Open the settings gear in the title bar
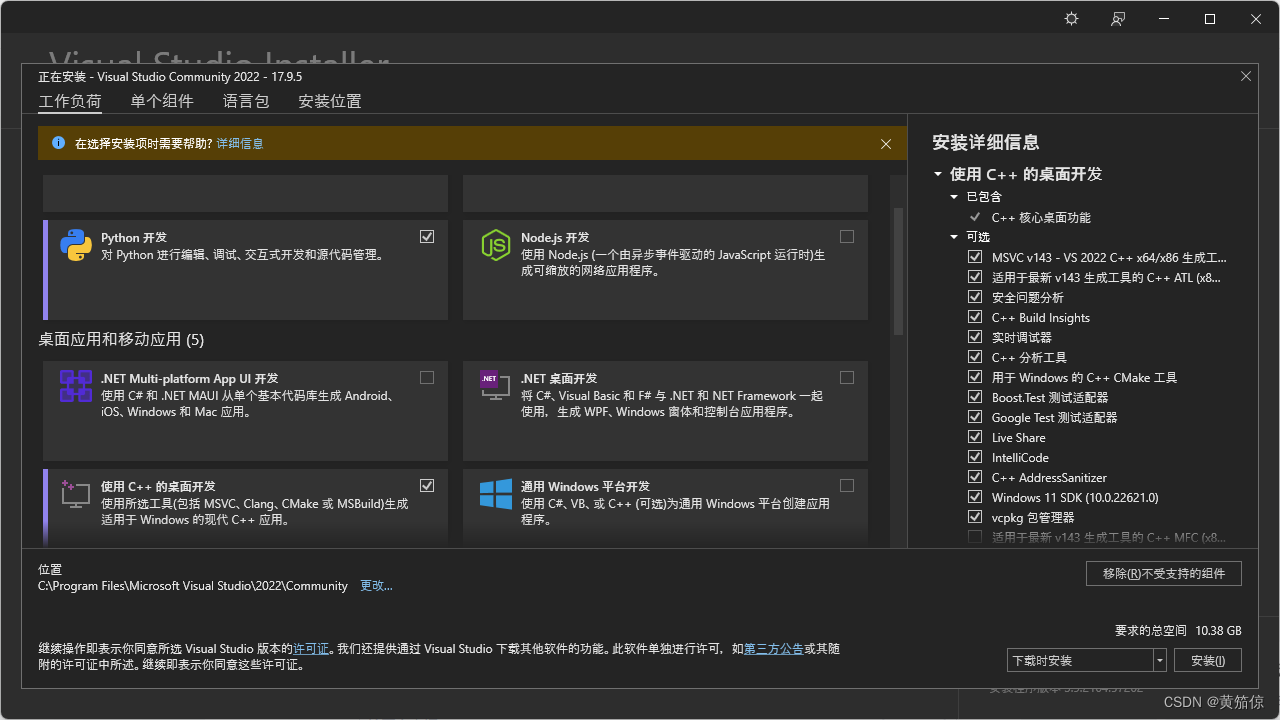The image size is (1280, 720). click(1072, 19)
